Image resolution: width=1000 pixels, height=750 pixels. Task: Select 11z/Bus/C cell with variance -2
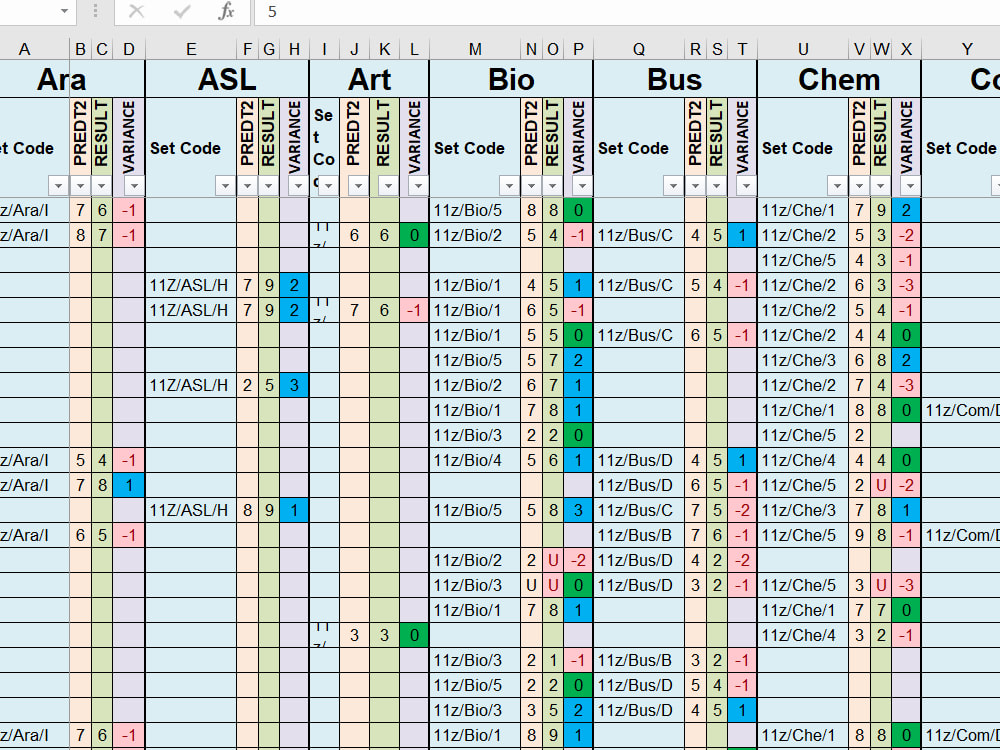(x=639, y=510)
